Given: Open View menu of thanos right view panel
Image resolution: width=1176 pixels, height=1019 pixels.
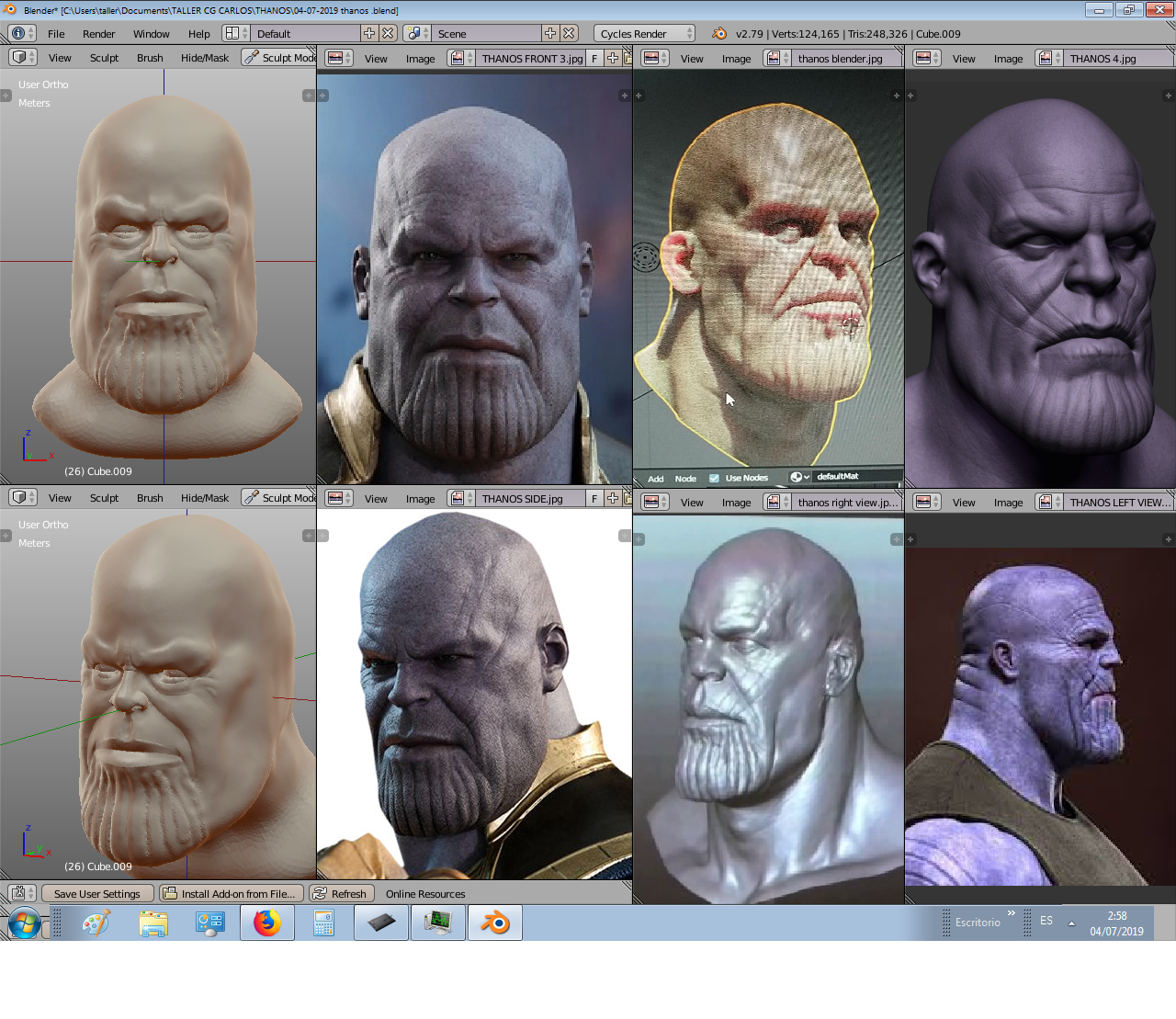Looking at the screenshot, I should pos(692,502).
